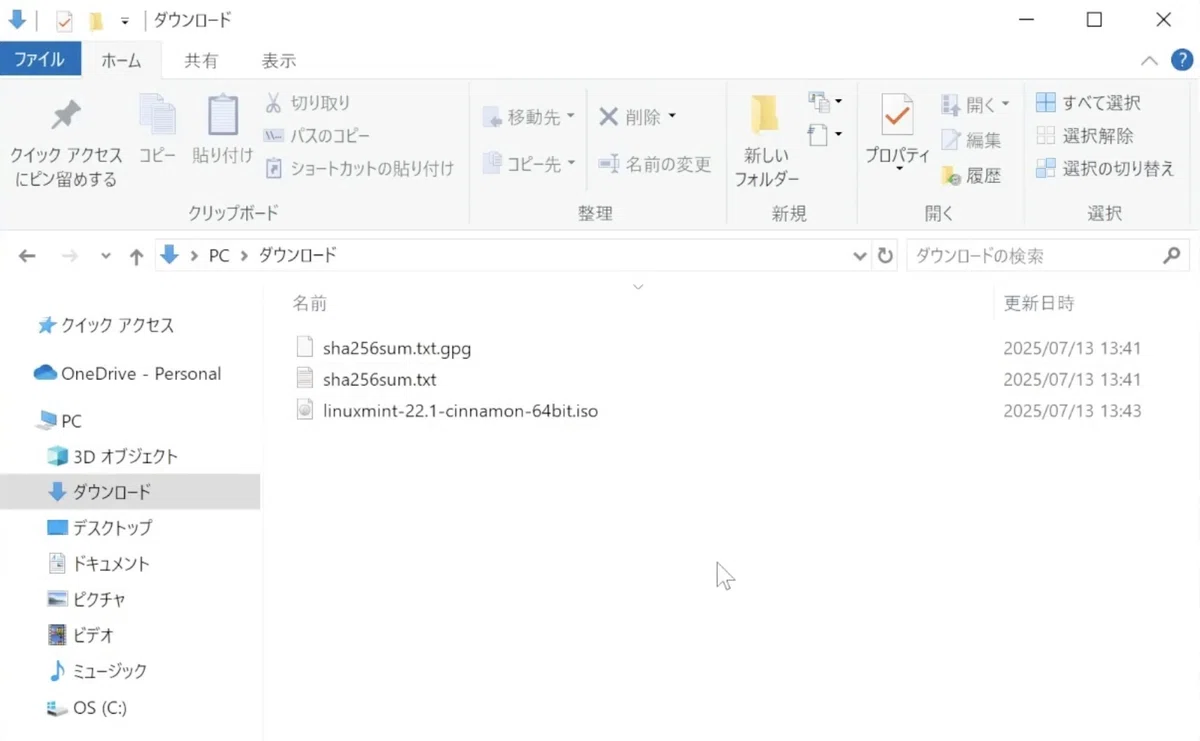Click the Refresh button beside the address bar
Viewport: 1200px width, 741px height.
885,256
